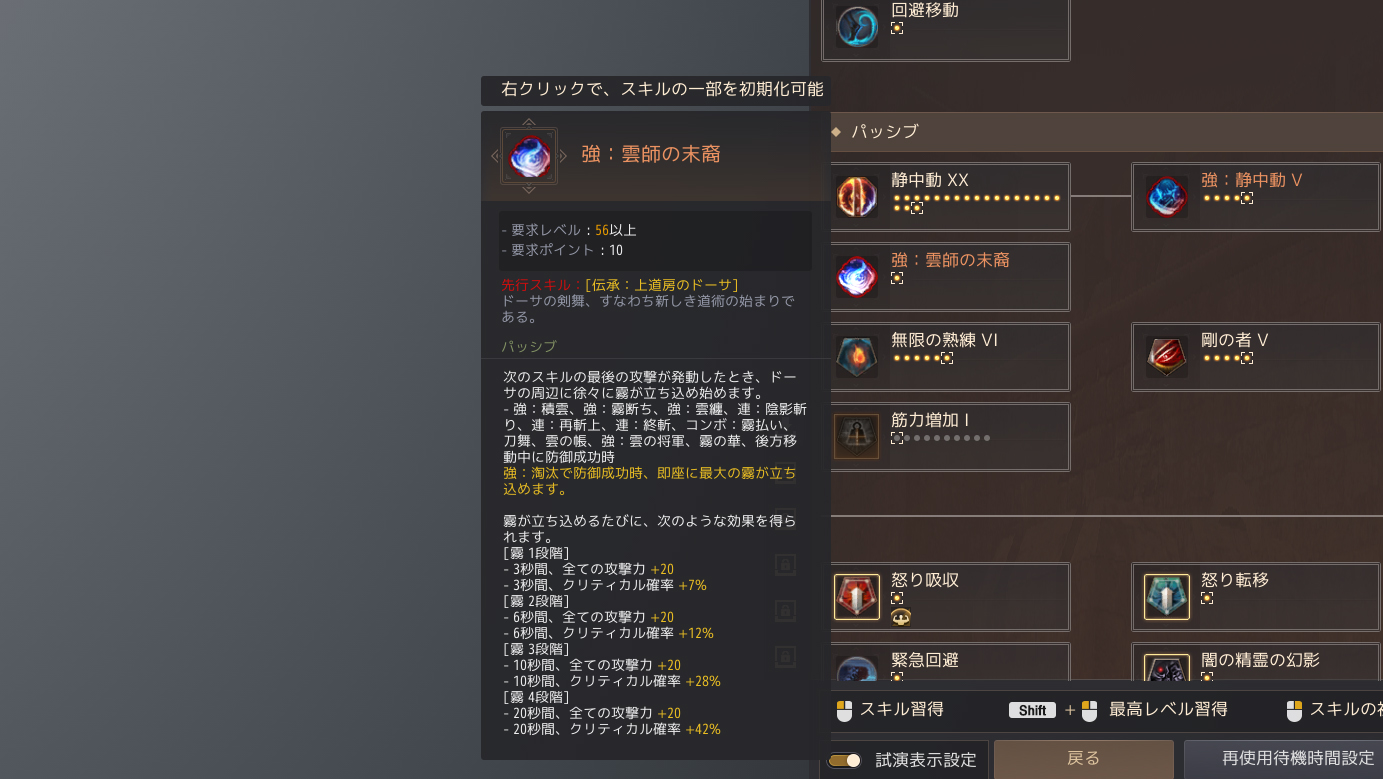Click the 強:雲師の末裔 icon in the skill list

point(857,277)
